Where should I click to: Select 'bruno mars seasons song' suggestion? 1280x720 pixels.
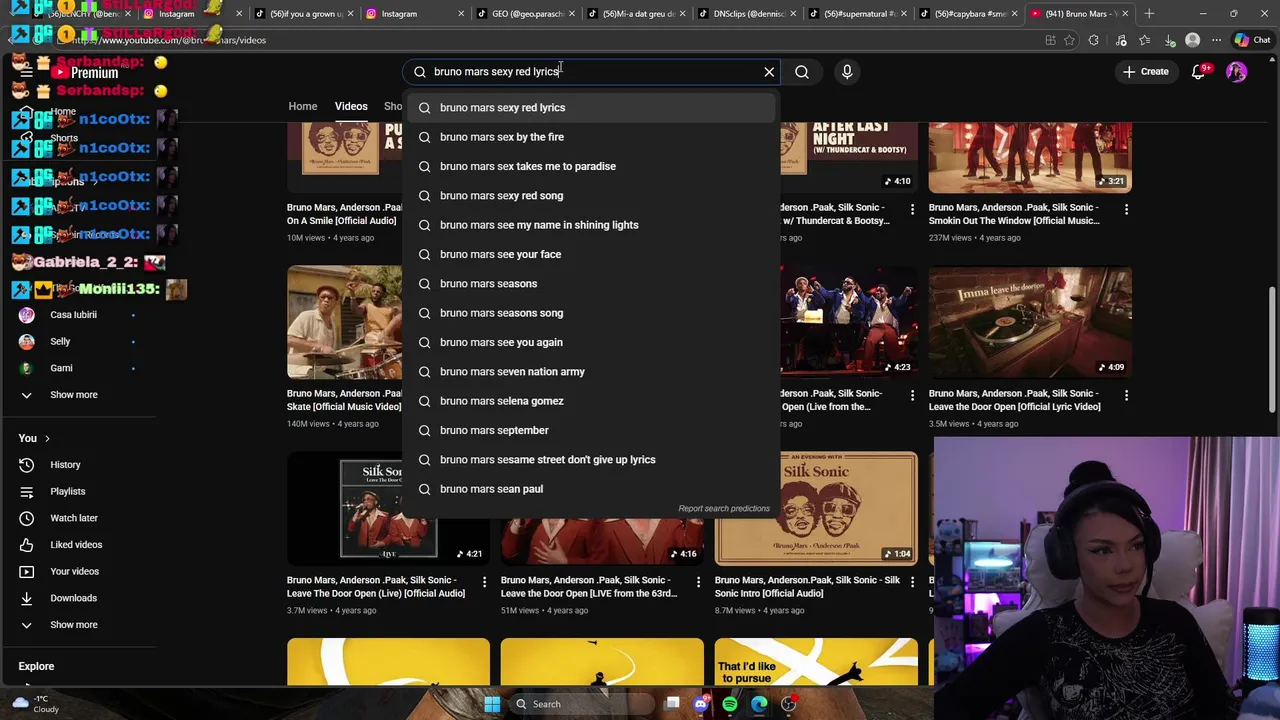pyautogui.click(x=591, y=313)
